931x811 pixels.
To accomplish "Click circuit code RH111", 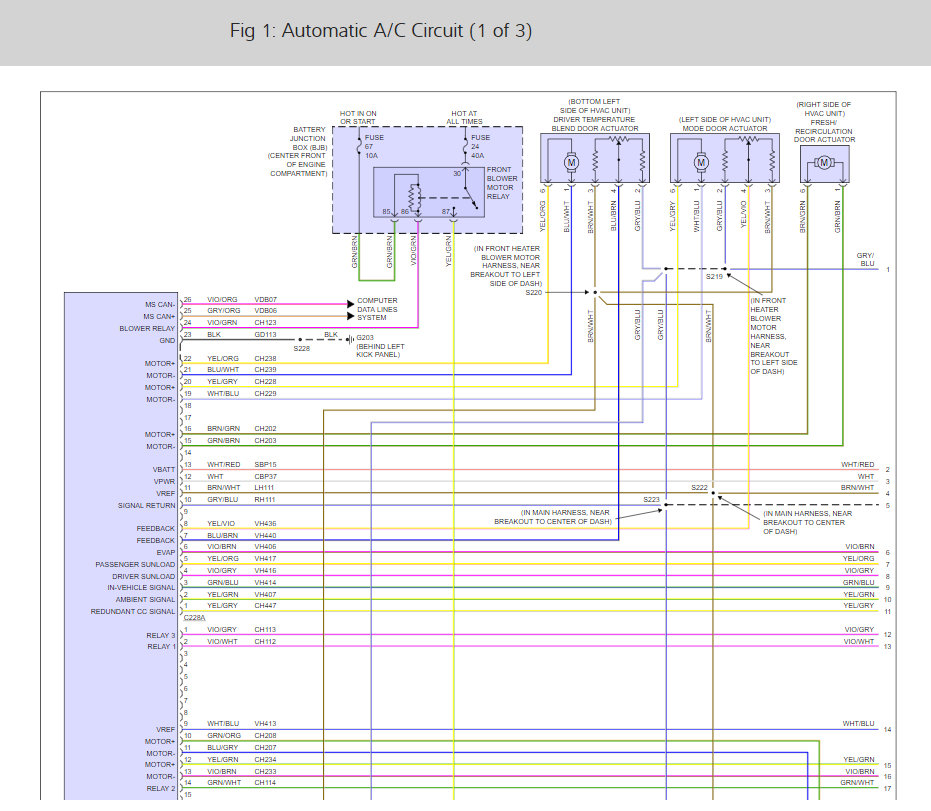I will click(265, 499).
